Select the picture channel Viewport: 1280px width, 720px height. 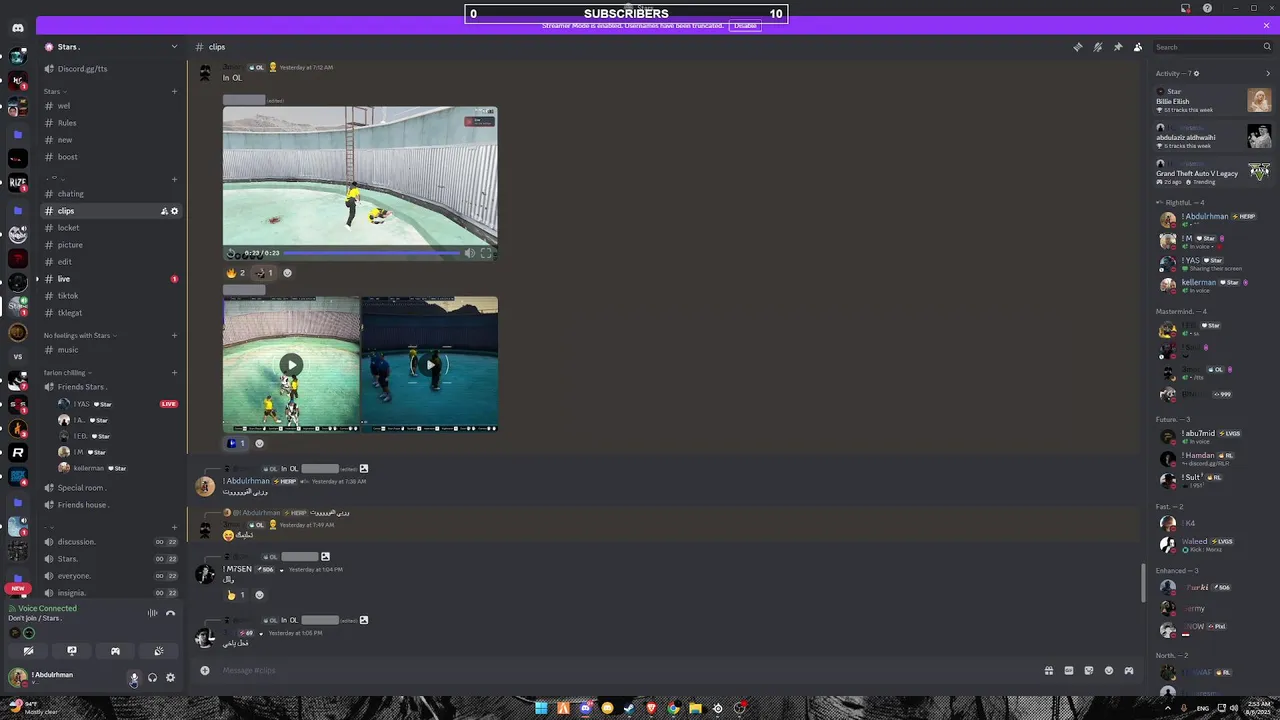click(x=110, y=245)
